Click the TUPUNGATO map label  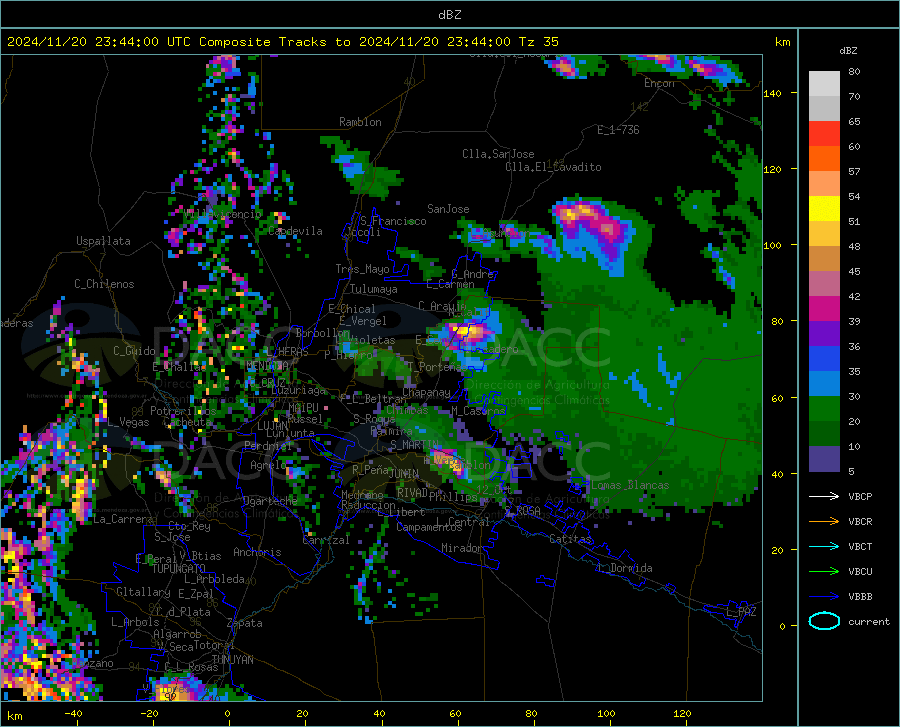179,569
